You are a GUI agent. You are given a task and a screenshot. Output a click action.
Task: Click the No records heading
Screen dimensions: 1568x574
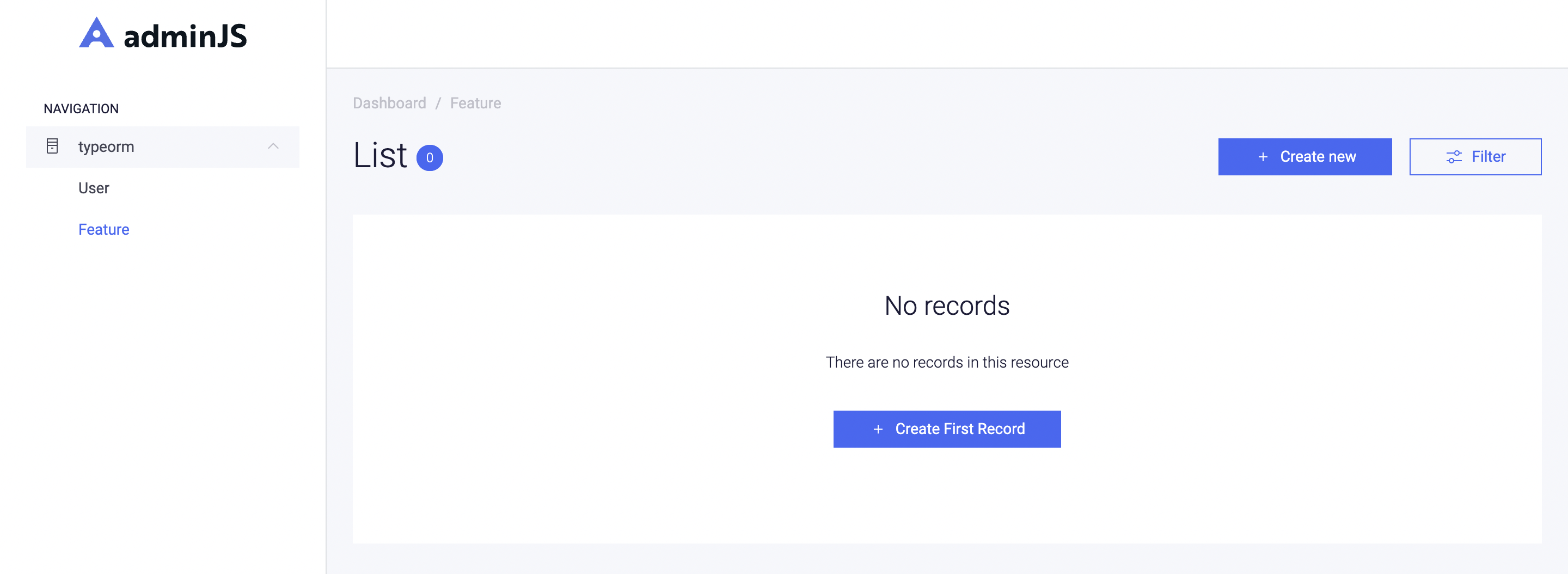tap(947, 306)
